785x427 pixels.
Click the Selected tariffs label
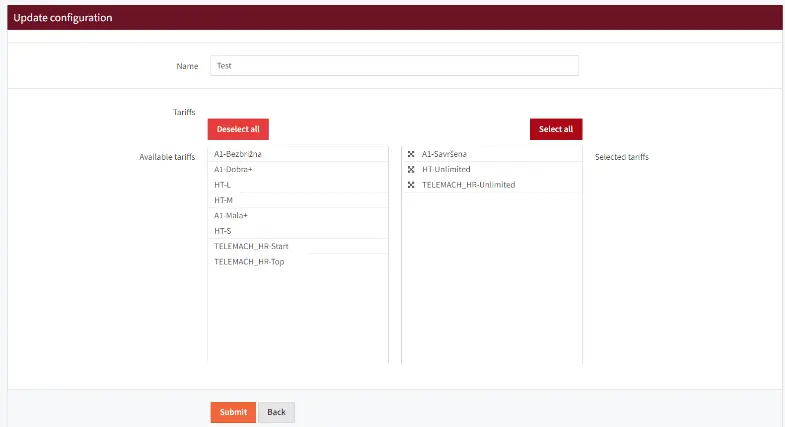tap(622, 157)
